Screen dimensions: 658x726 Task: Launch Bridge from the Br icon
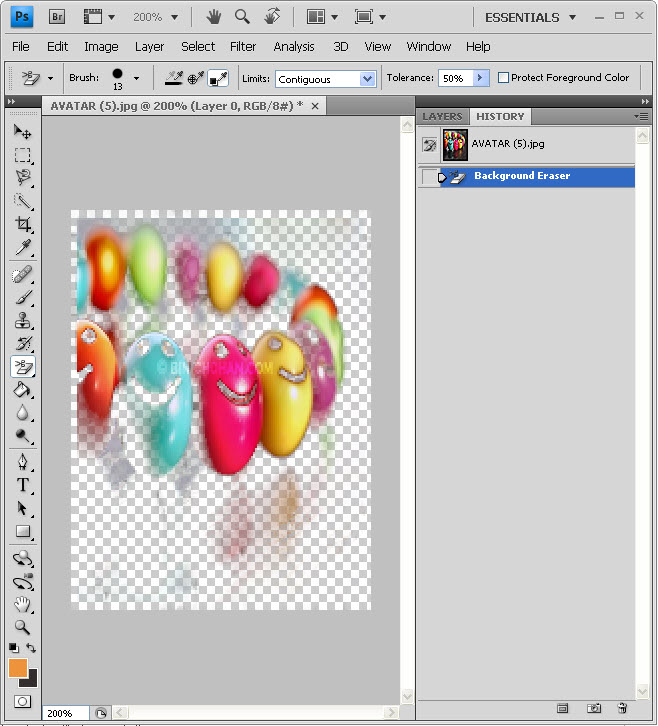coord(57,17)
